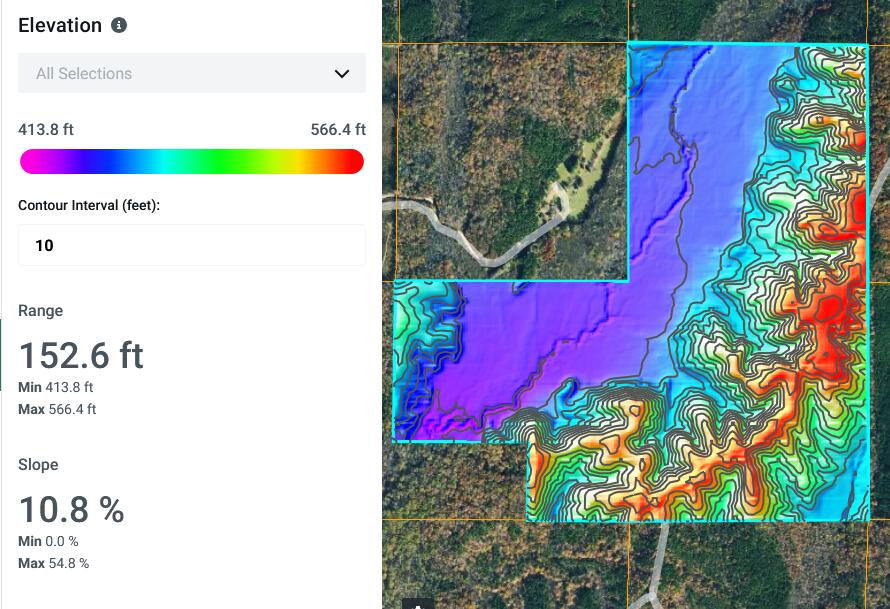Image resolution: width=890 pixels, height=609 pixels.
Task: Click the 10.8 % slope value
Action: click(72, 509)
